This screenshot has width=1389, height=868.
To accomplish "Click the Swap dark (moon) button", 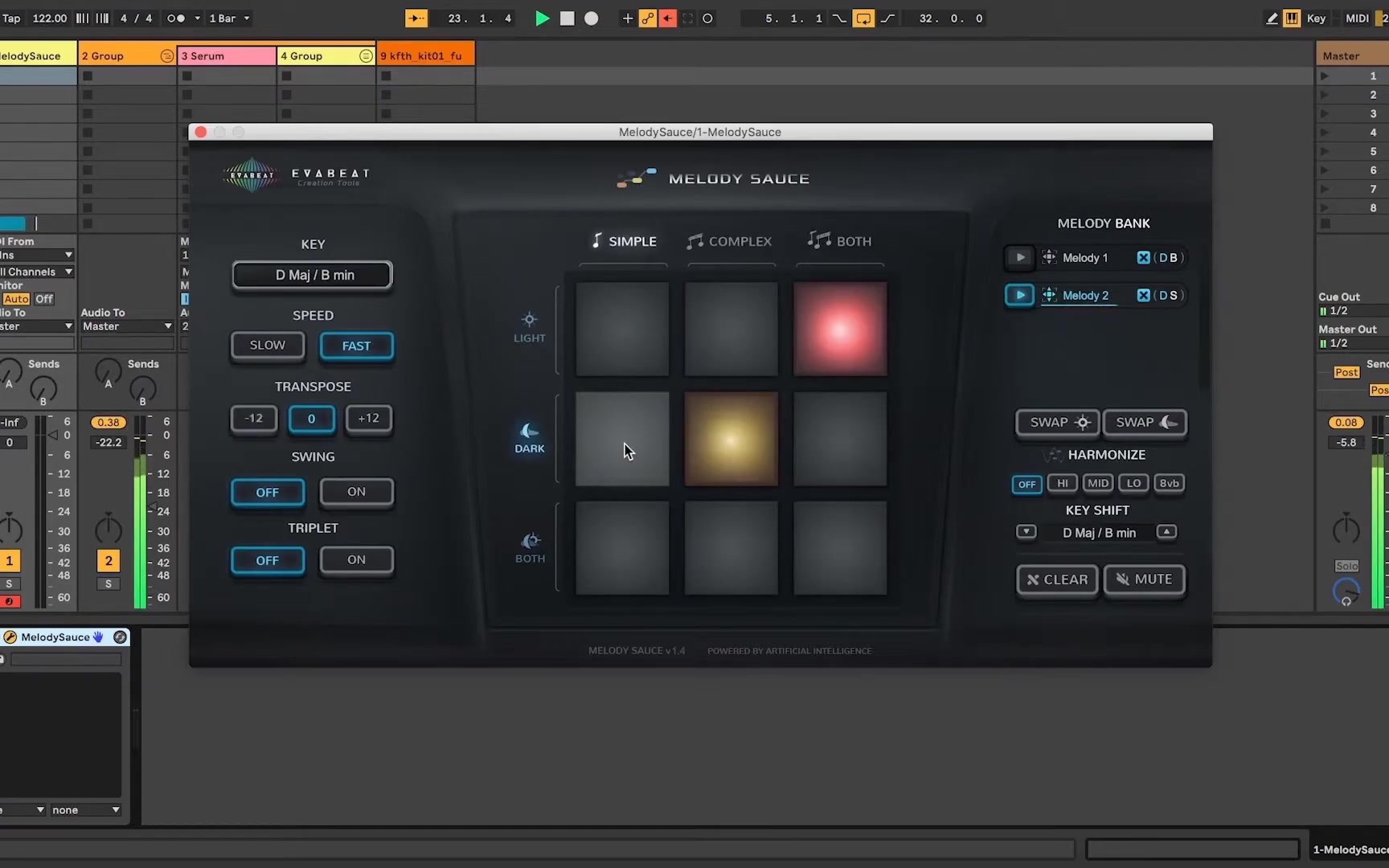I will [x=1145, y=423].
